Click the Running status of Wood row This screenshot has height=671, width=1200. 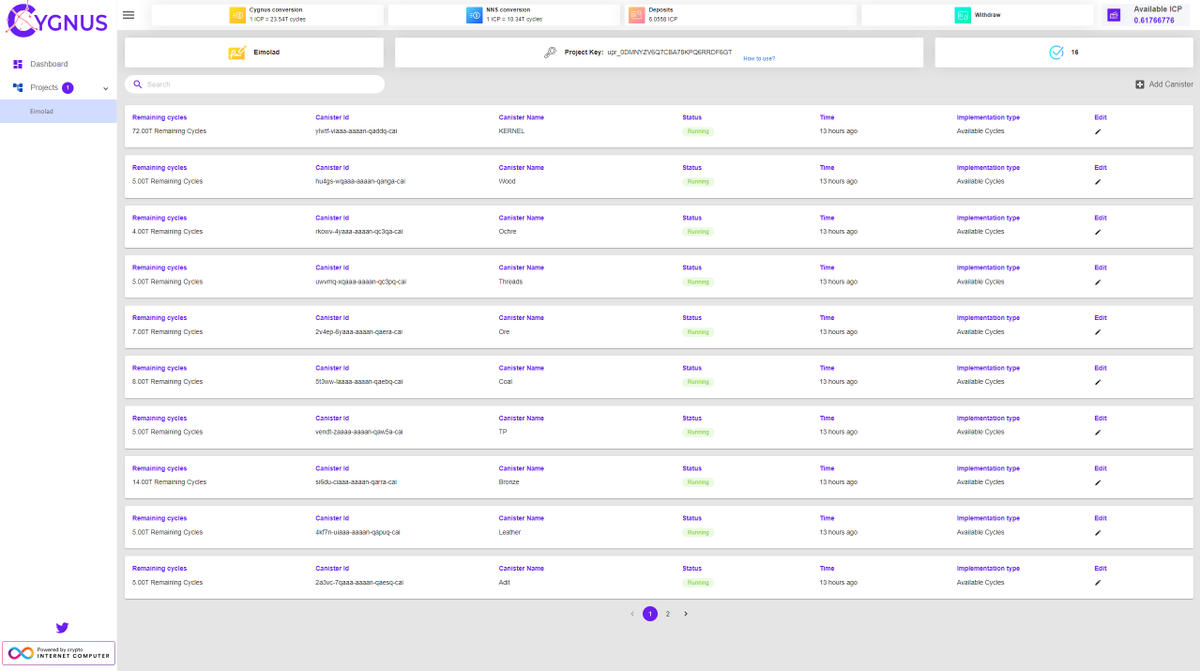coord(698,182)
